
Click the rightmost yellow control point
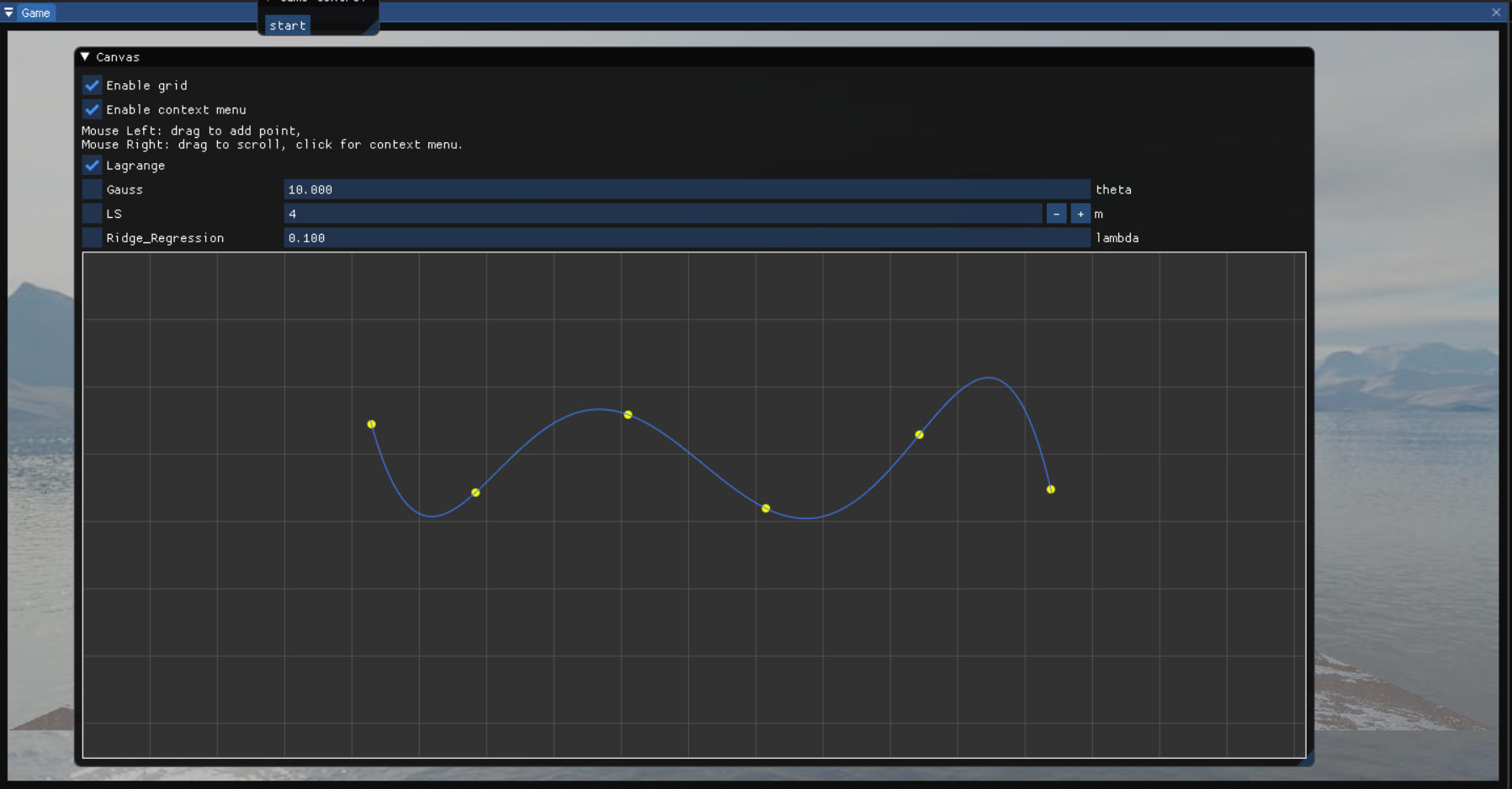click(x=1051, y=489)
